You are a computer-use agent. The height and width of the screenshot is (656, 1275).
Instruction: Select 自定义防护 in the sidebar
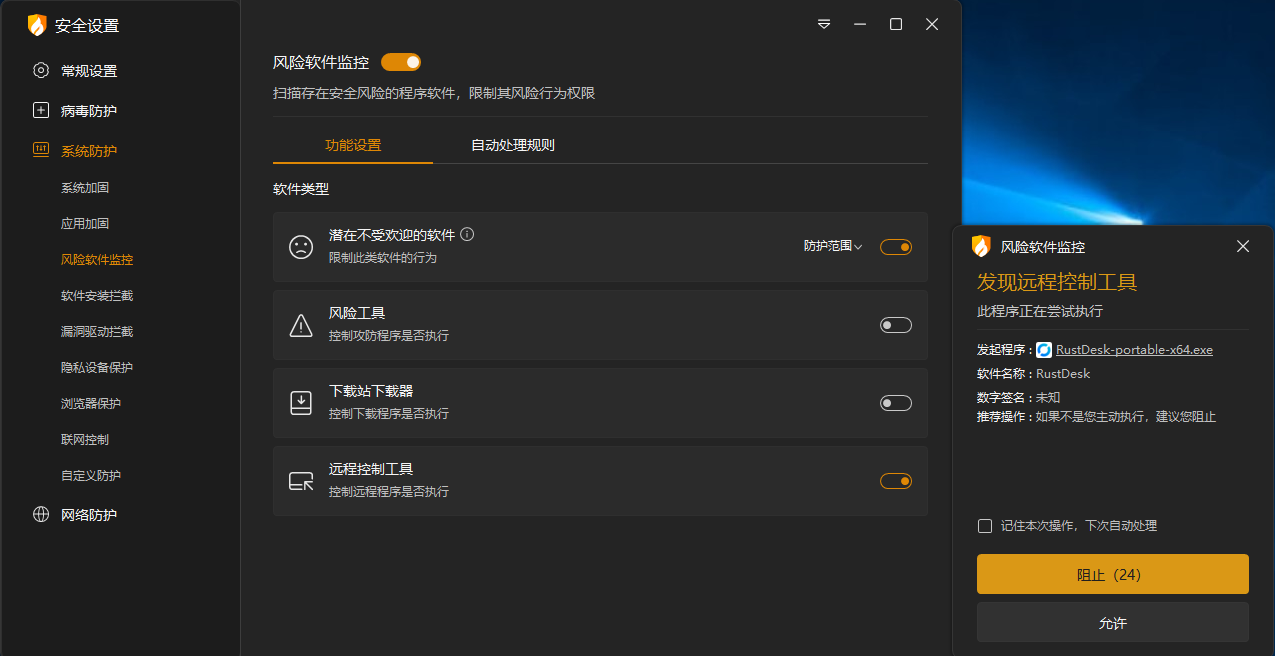pyautogui.click(x=91, y=476)
